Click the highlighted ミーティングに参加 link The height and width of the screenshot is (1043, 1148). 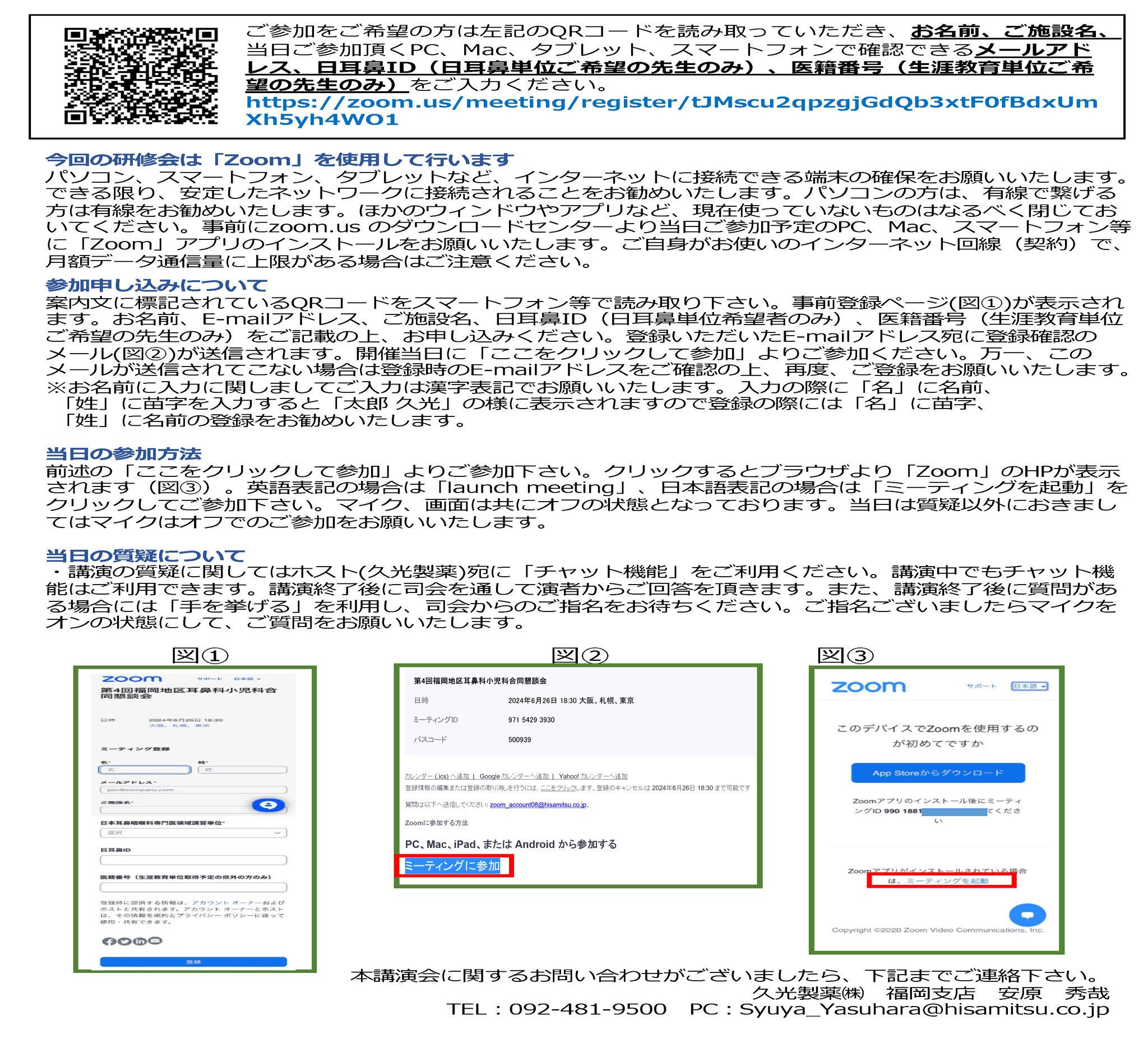coord(452,866)
